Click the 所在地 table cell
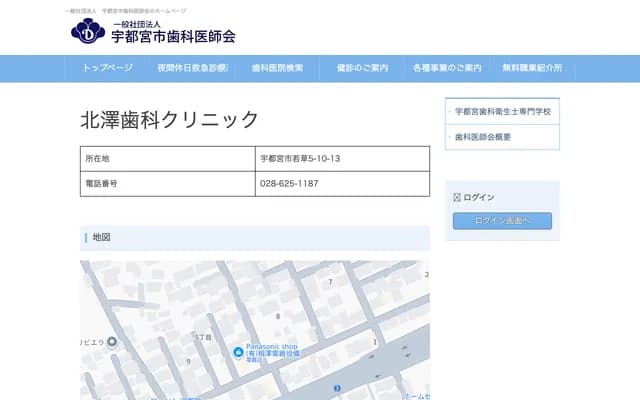The image size is (640, 400). 167,159
